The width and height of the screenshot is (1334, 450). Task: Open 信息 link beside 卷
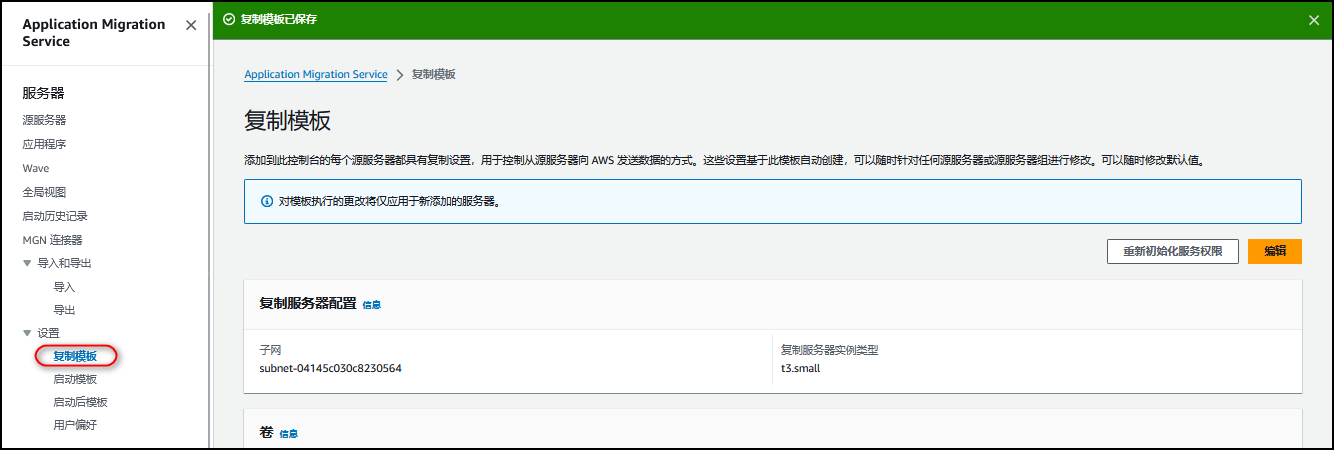[x=288, y=434]
